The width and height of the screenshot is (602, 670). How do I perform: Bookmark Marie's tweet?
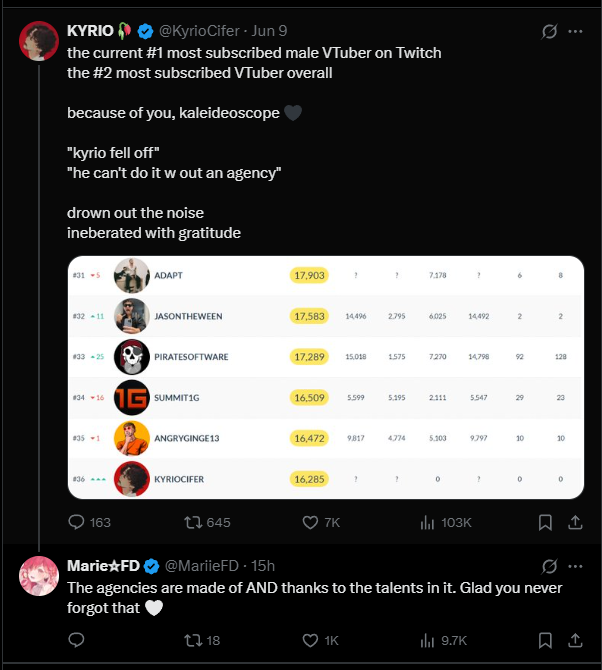[x=545, y=640]
